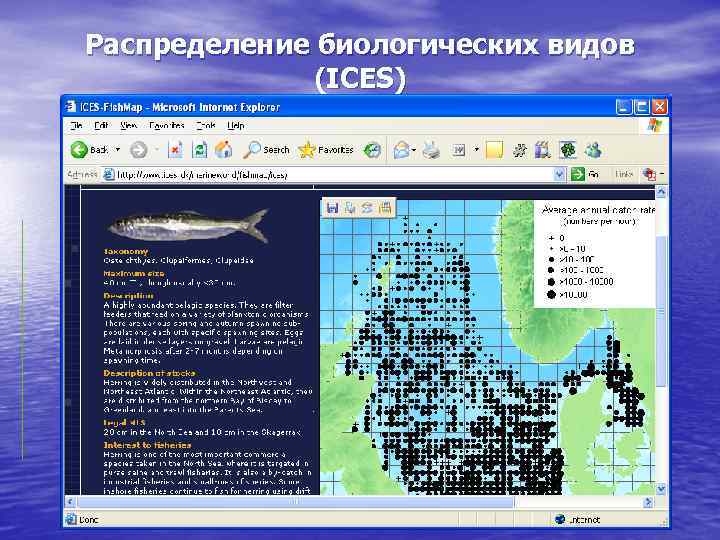
Task: Open the Favorites star button
Action: [x=326, y=150]
